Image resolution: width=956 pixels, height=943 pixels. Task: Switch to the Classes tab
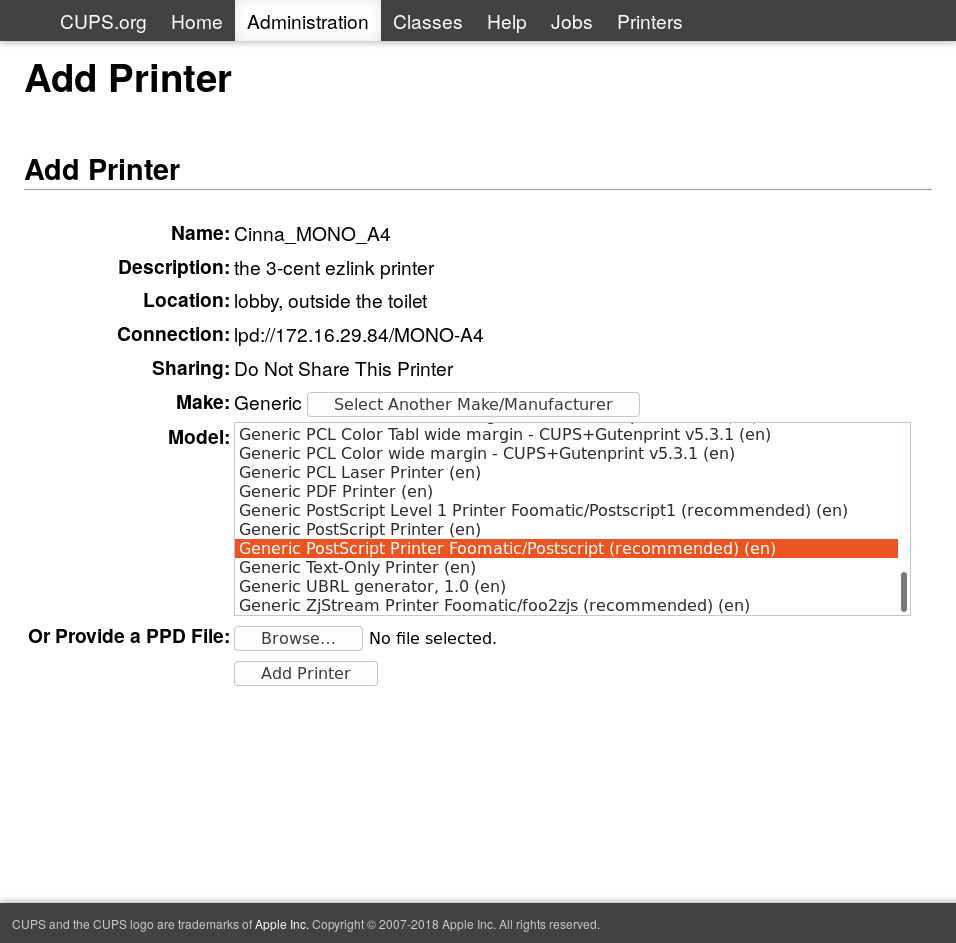(427, 22)
